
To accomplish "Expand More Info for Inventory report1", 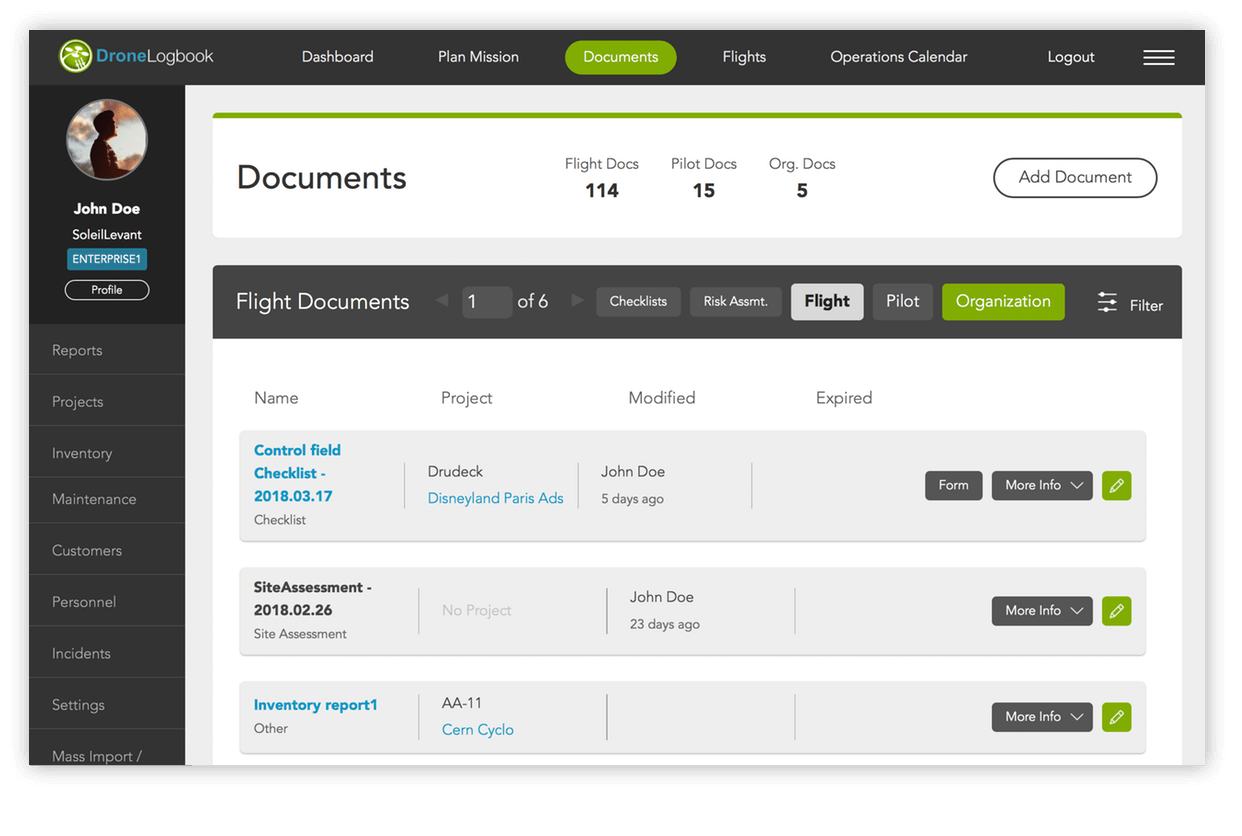I will 1042,717.
